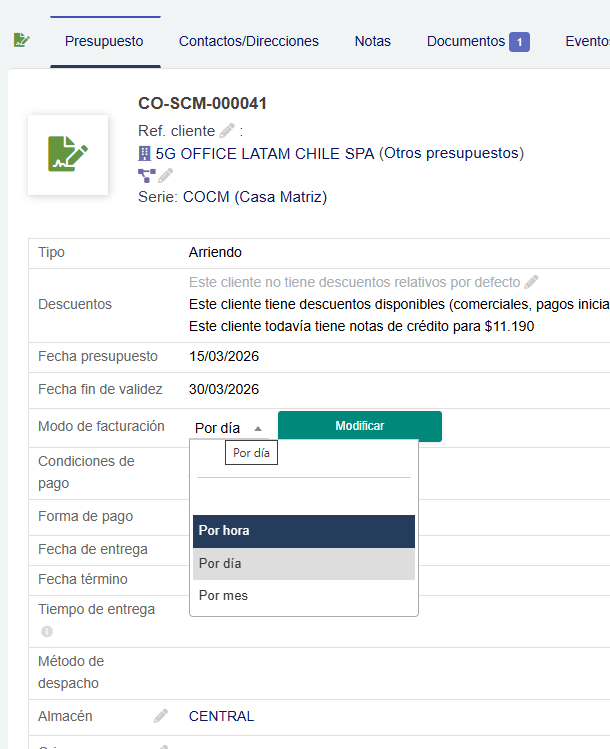Click the proposal icon left of Presupuesto tab
The image size is (610, 749).
(21, 40)
